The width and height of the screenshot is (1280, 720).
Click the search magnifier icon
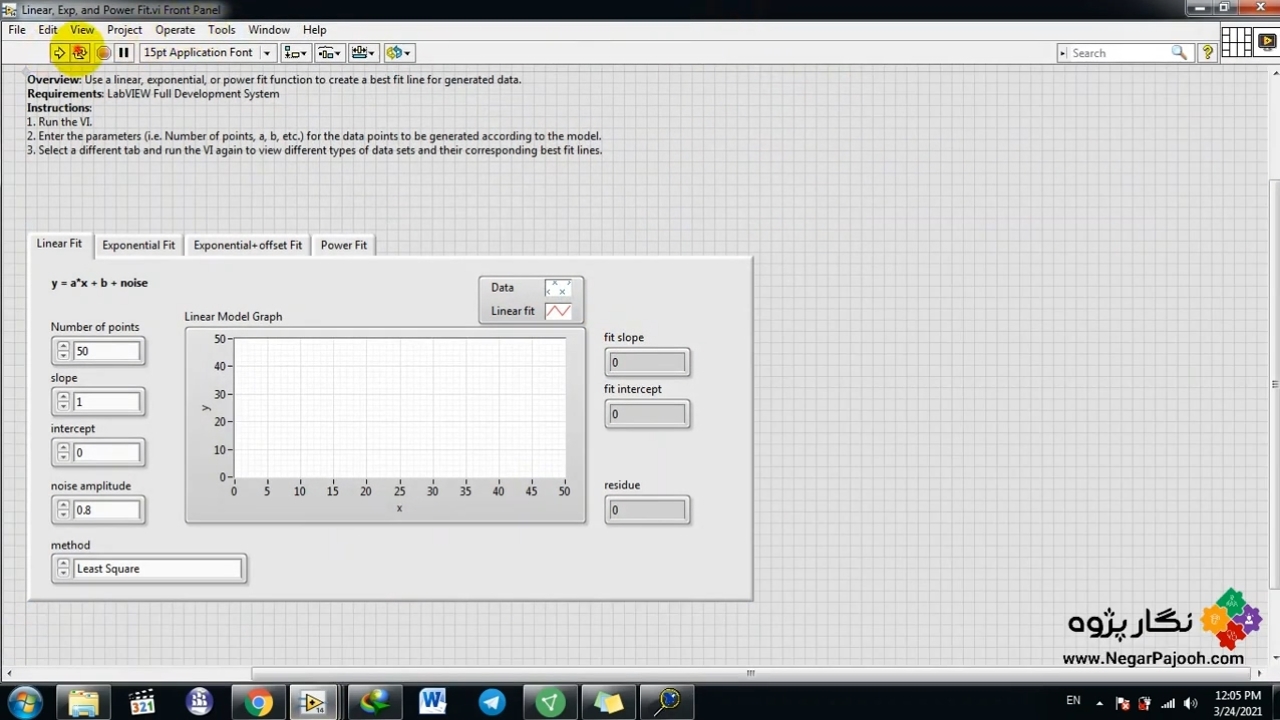pos(1179,53)
